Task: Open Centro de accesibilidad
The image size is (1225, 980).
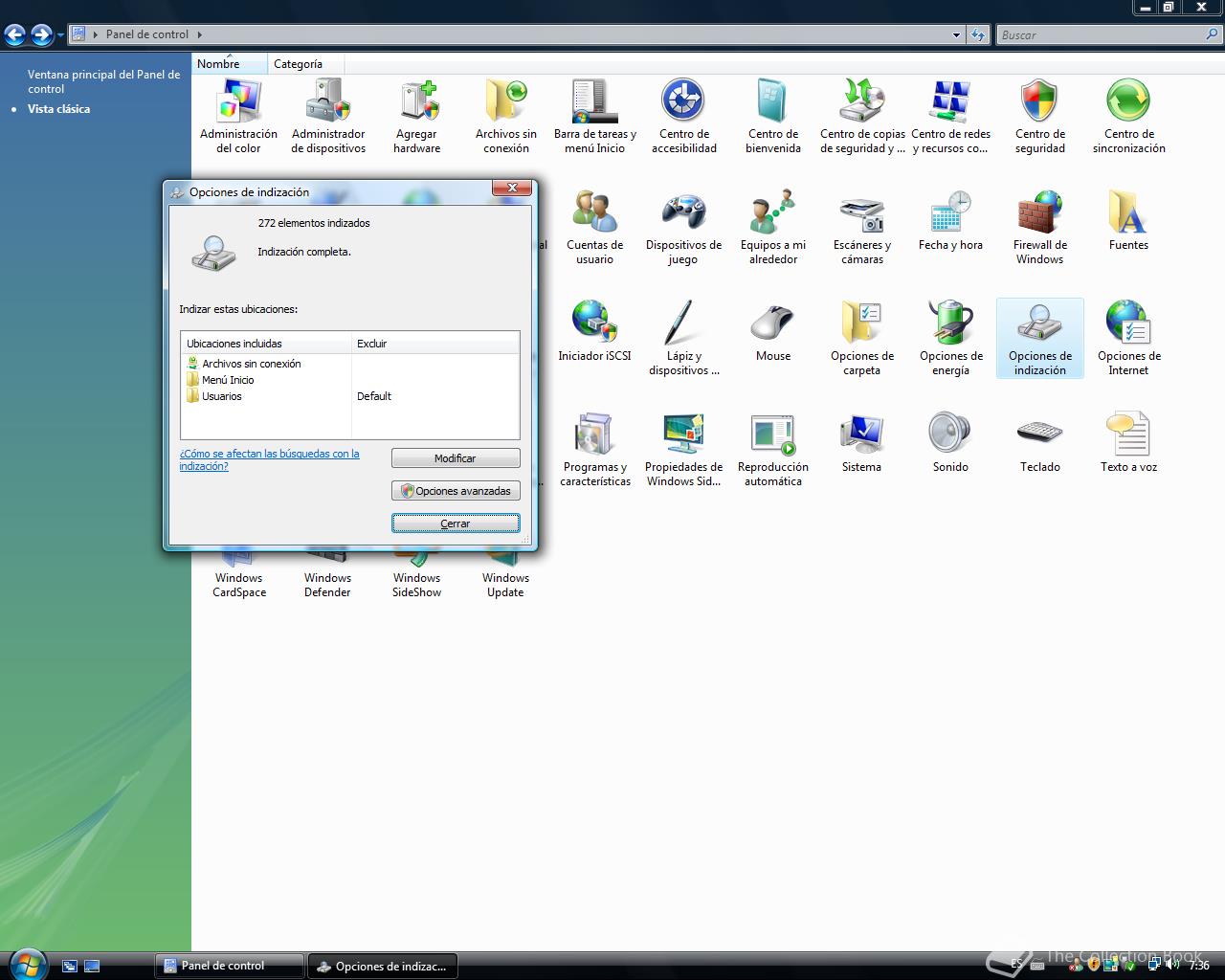Action: pos(684,117)
